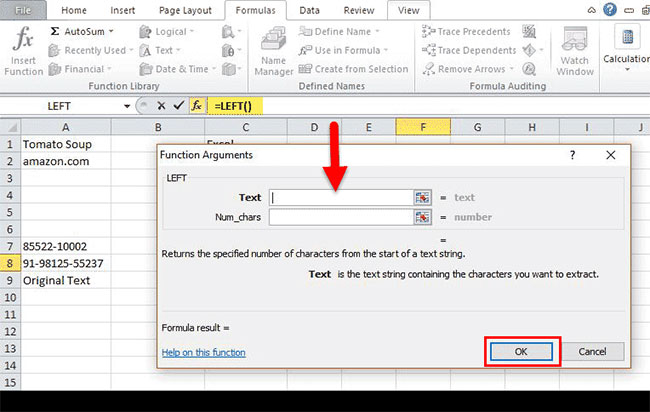Select column A header
Viewport: 650px width, 412px height.
point(66,127)
